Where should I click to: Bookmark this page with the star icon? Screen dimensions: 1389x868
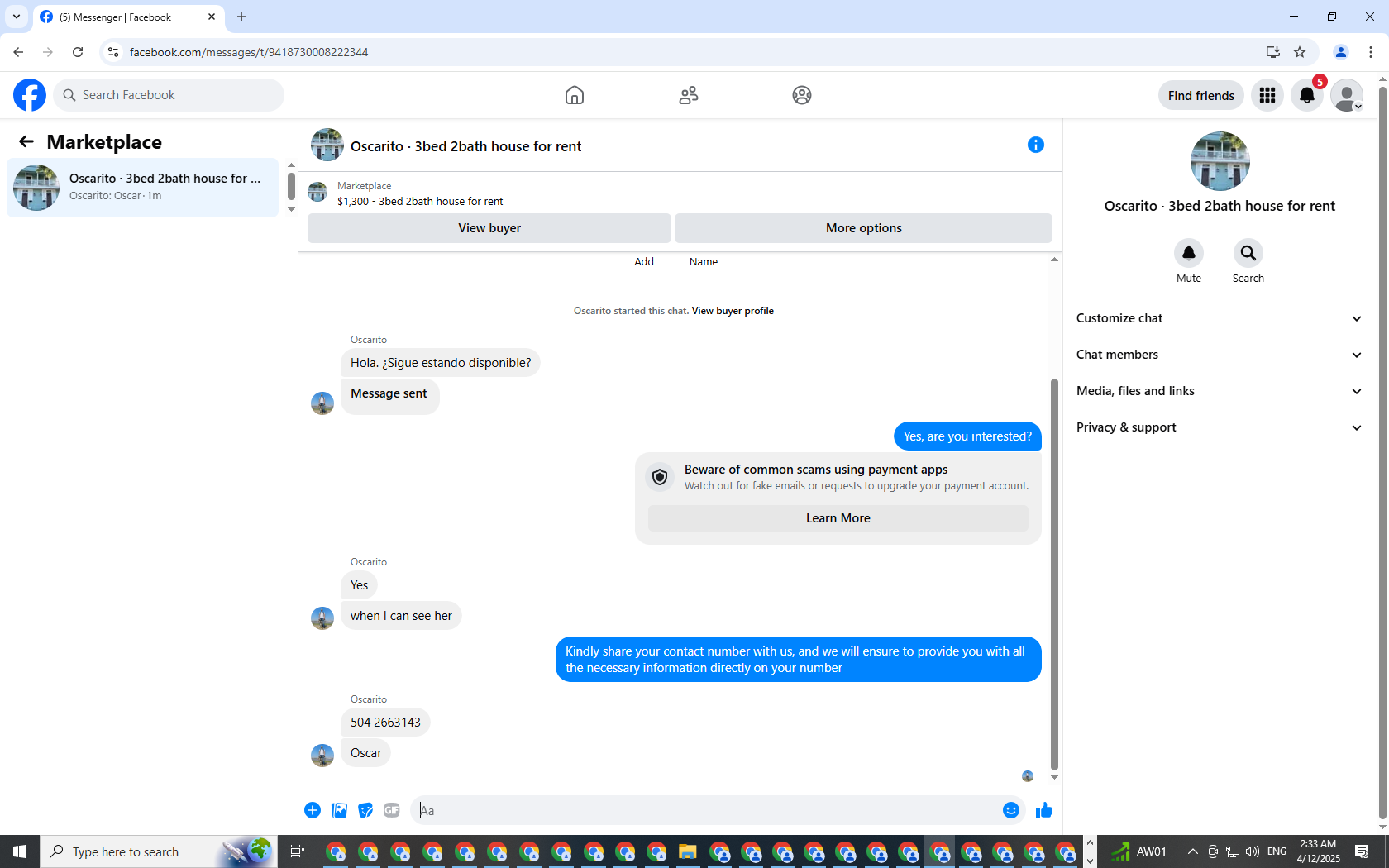[x=1300, y=52]
